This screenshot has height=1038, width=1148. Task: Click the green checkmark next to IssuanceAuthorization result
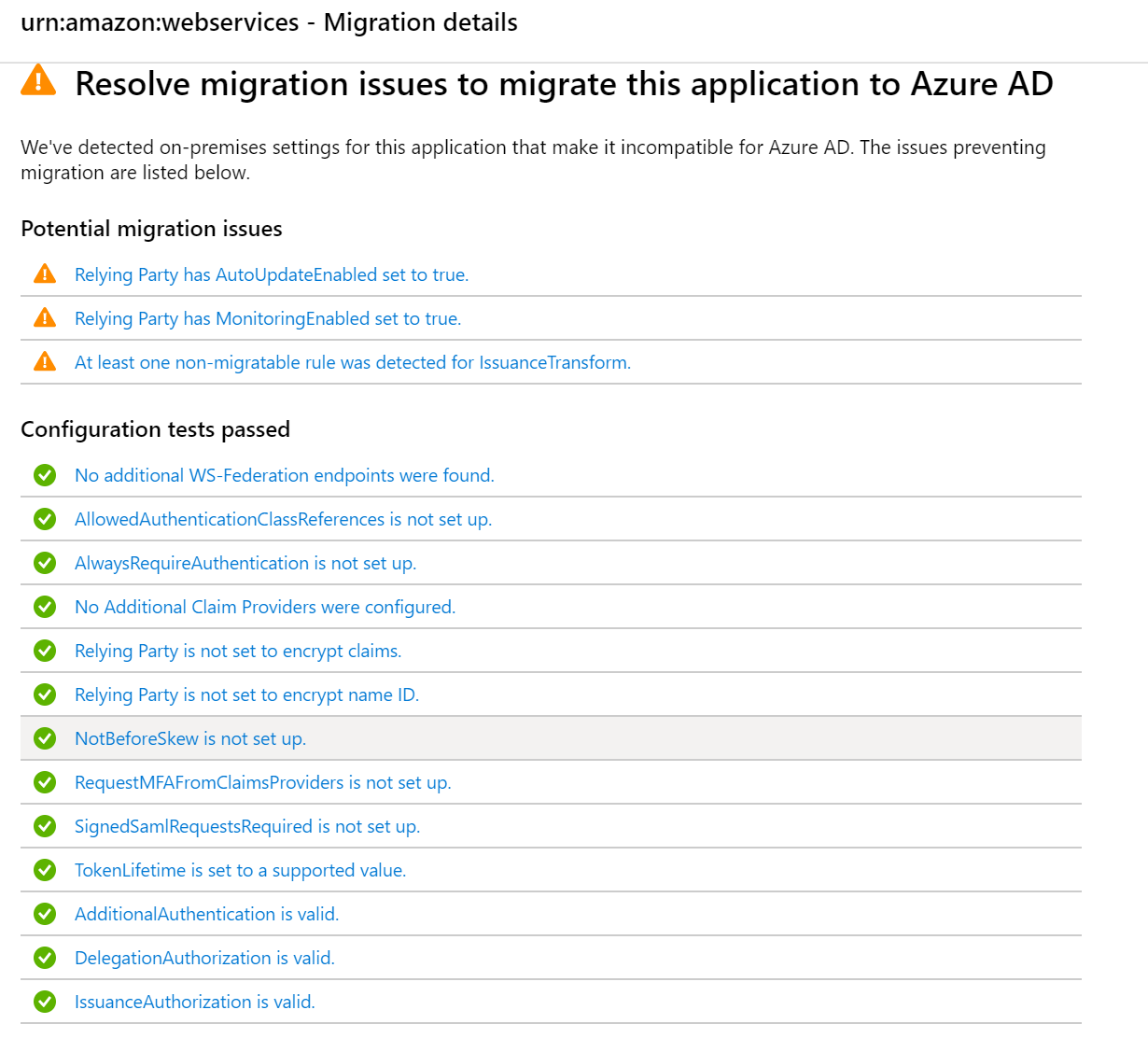click(45, 1001)
